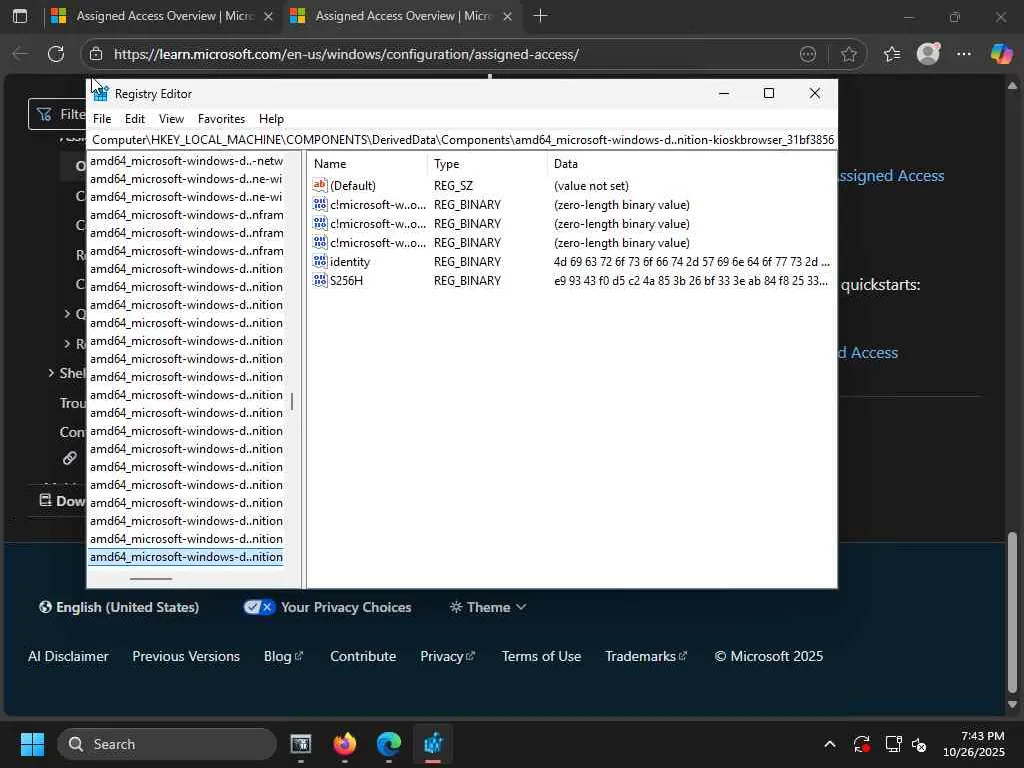The height and width of the screenshot is (768, 1024).
Task: Click the page feedback icon in address bar
Action: coord(808,54)
